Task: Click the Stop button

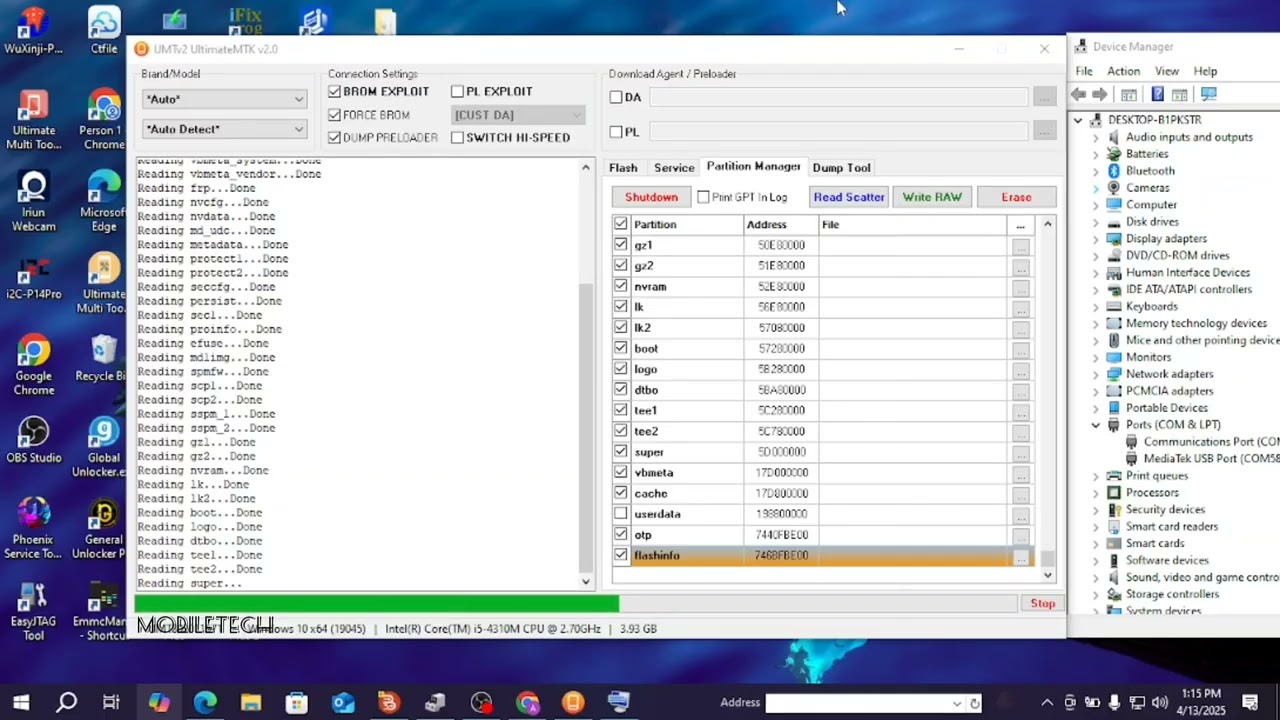Action: (x=1043, y=603)
